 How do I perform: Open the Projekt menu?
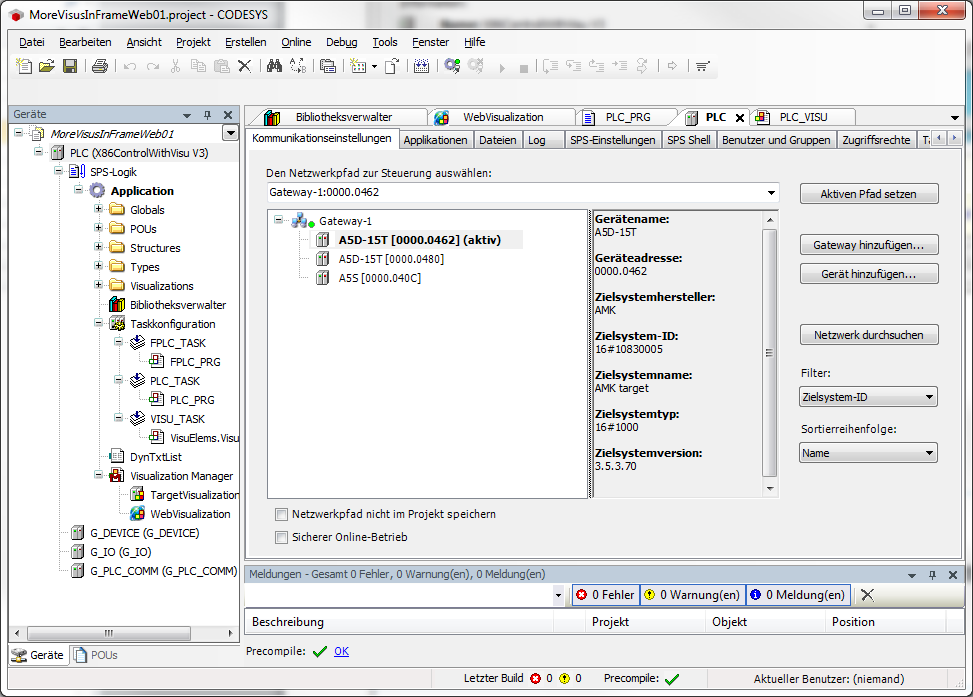[193, 42]
